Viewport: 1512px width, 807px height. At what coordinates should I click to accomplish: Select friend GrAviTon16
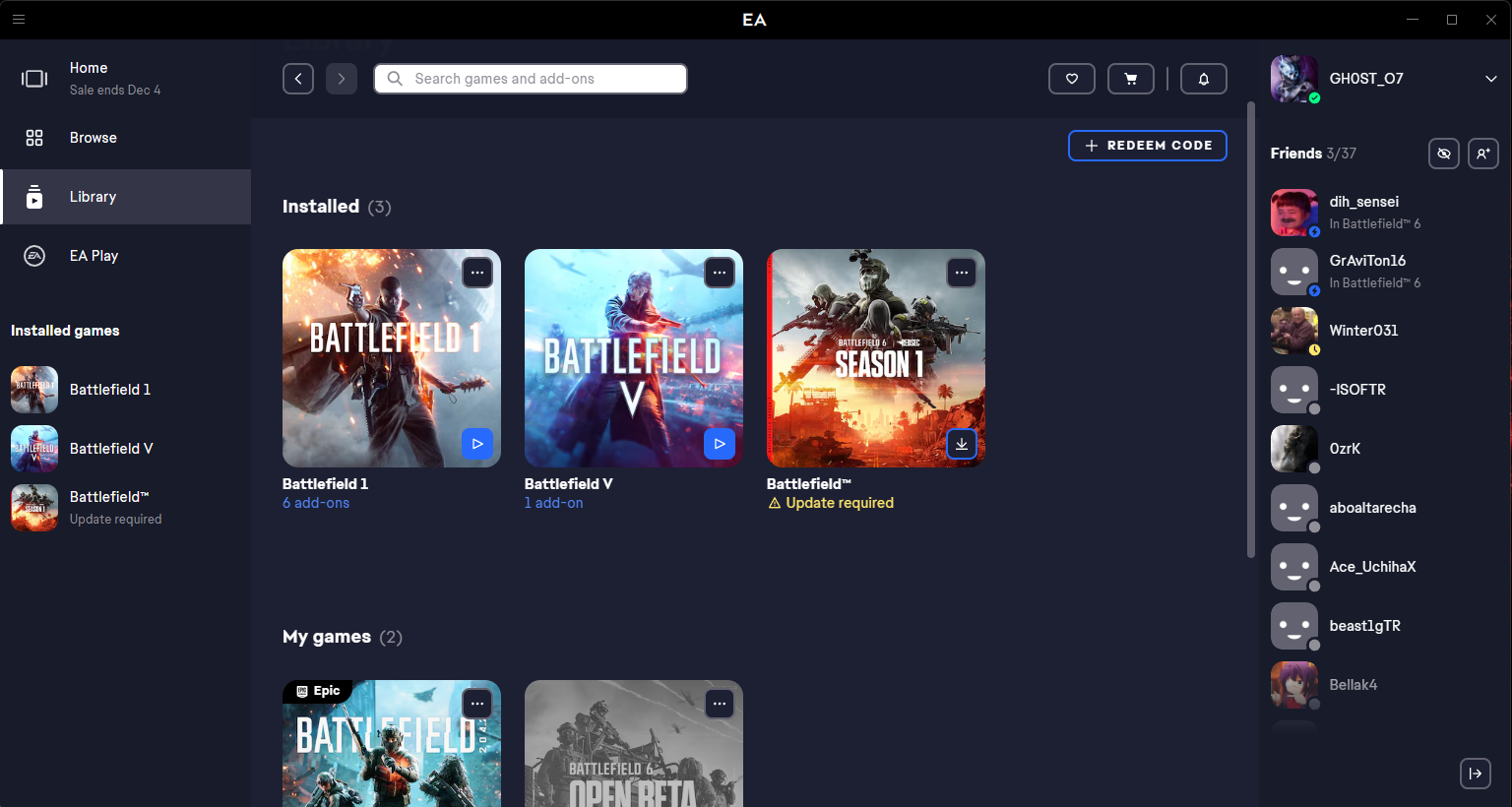pos(1385,272)
